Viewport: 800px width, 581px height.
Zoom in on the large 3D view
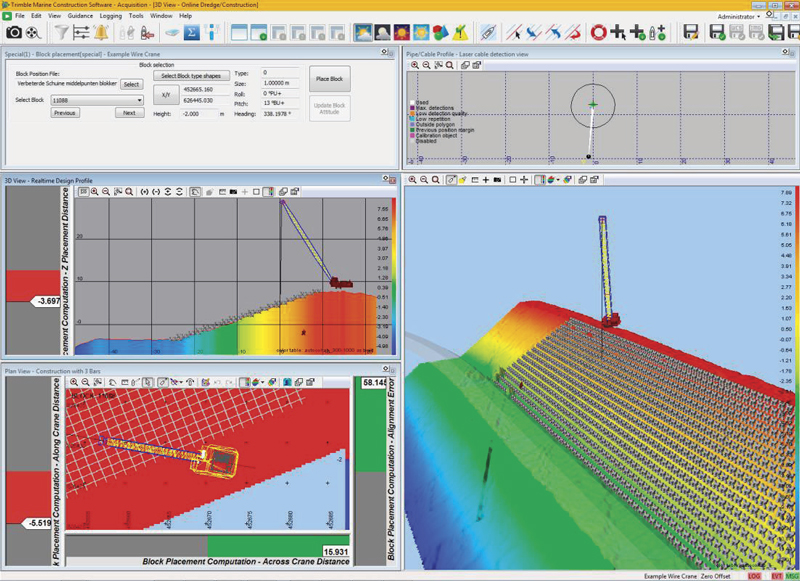pos(412,180)
